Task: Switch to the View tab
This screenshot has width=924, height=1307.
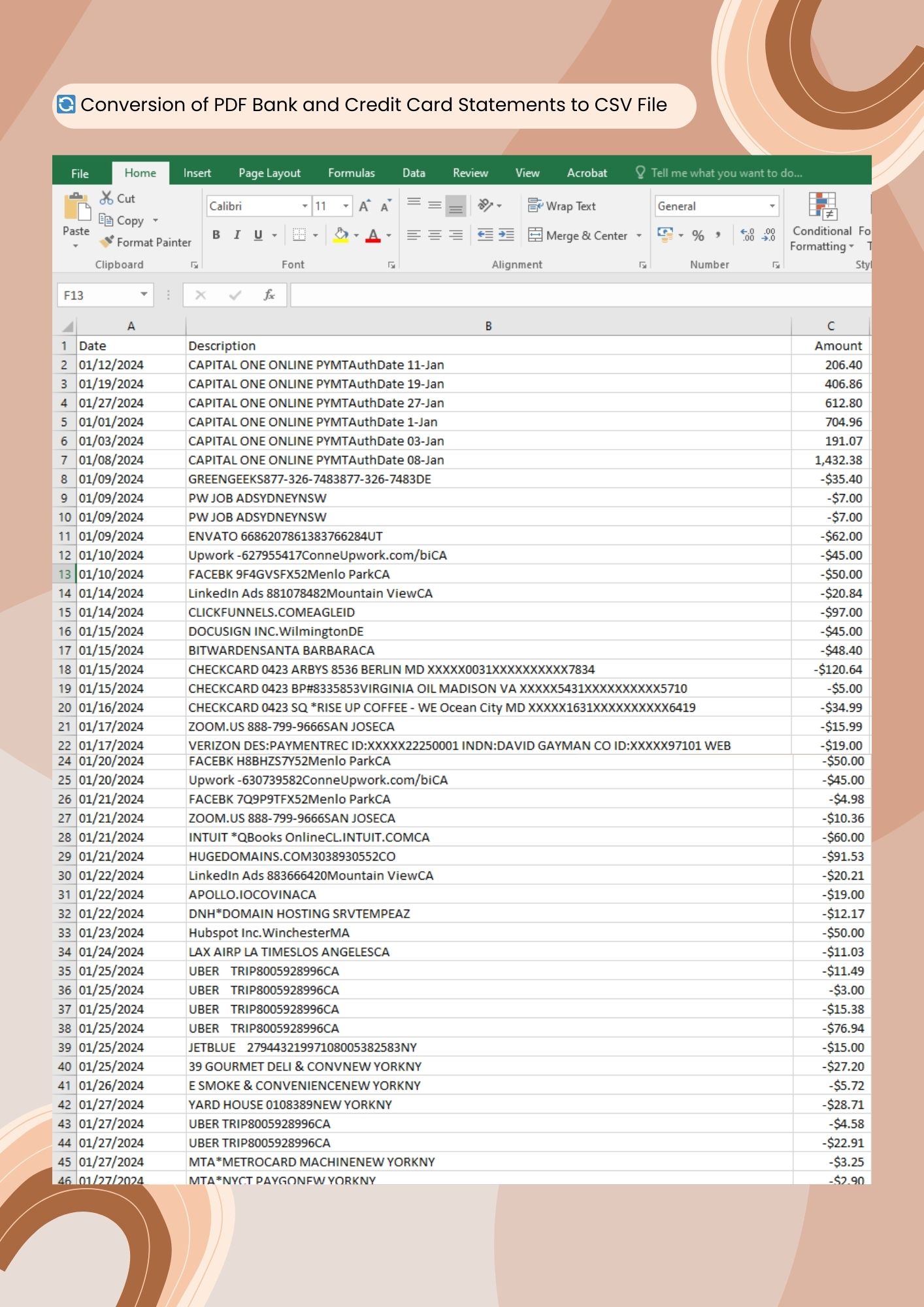Action: [x=527, y=173]
